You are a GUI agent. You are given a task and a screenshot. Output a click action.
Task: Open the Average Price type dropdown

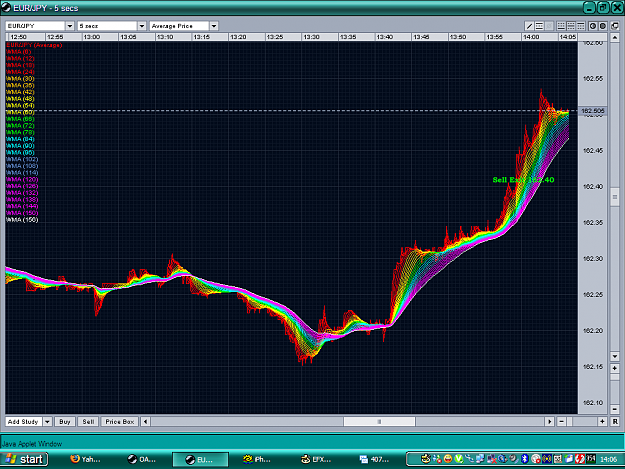214,26
